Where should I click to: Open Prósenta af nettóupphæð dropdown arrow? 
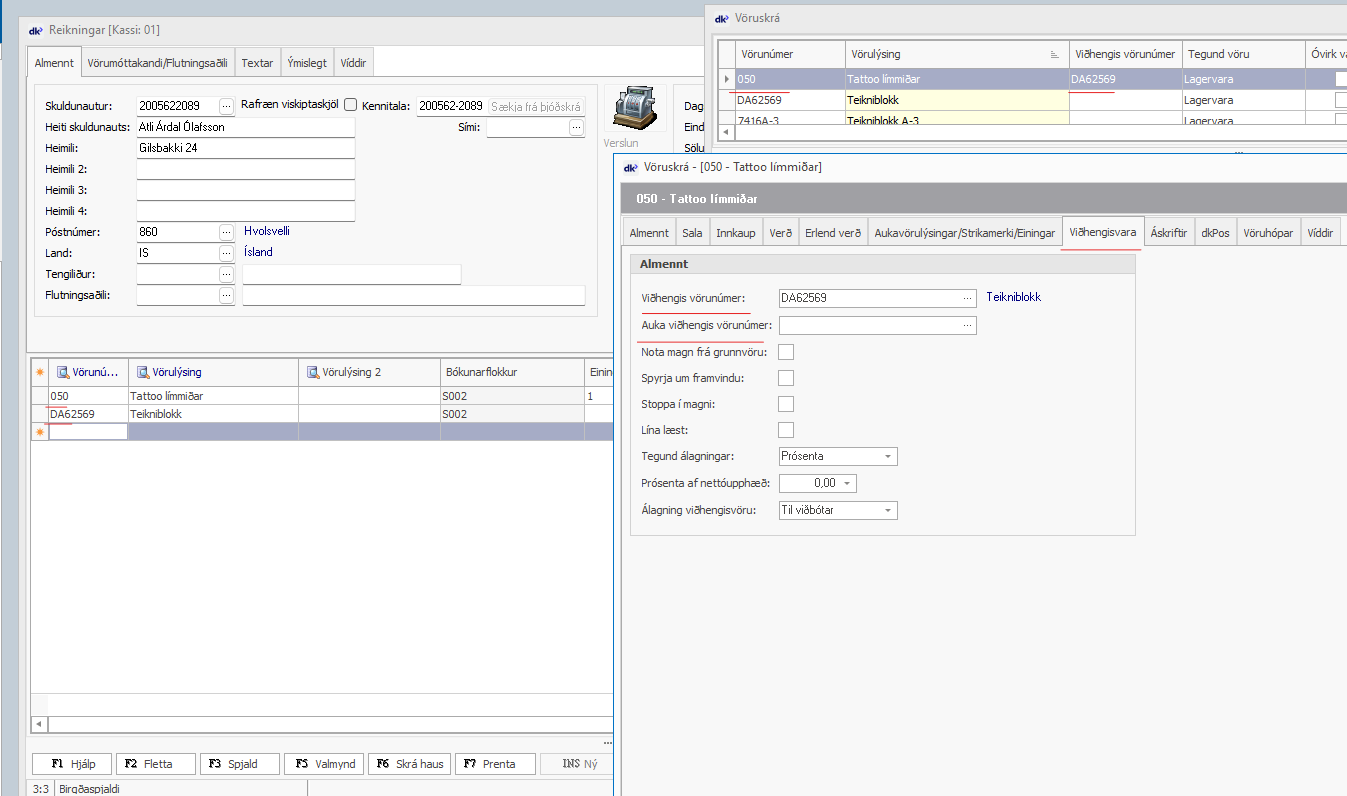point(848,484)
